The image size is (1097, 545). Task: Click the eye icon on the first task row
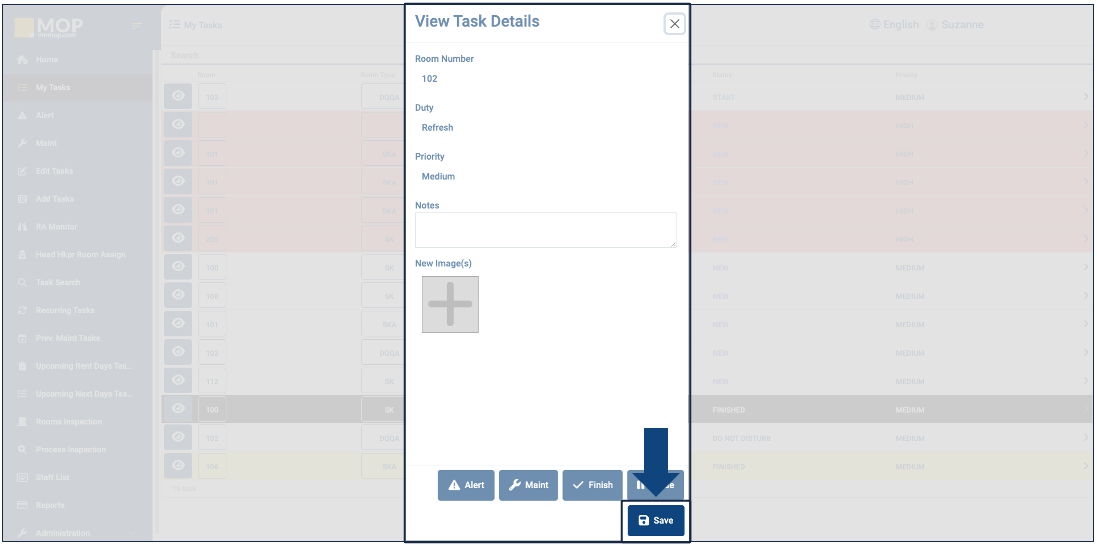coord(179,97)
